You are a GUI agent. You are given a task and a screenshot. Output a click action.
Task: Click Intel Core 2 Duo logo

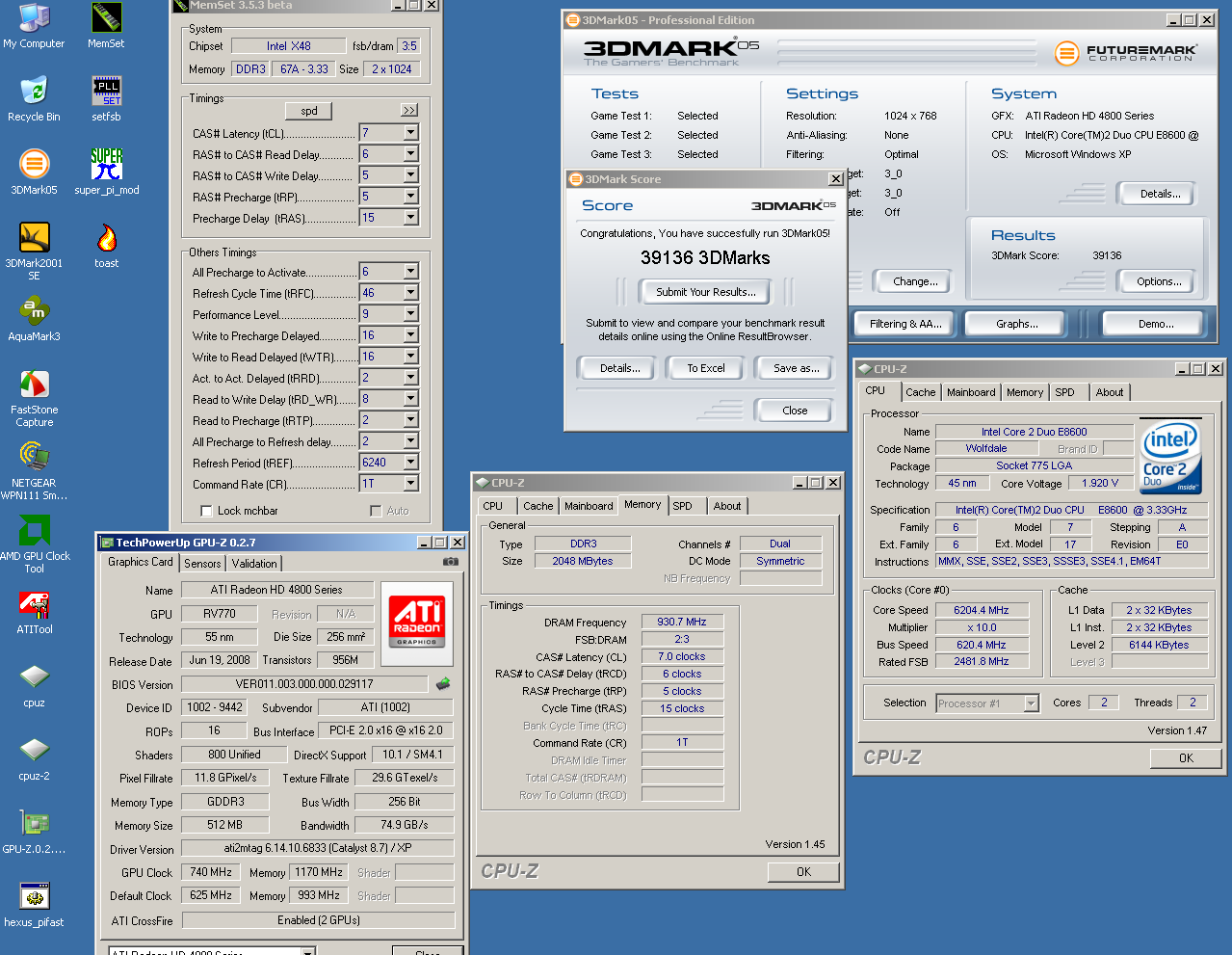pos(1170,457)
